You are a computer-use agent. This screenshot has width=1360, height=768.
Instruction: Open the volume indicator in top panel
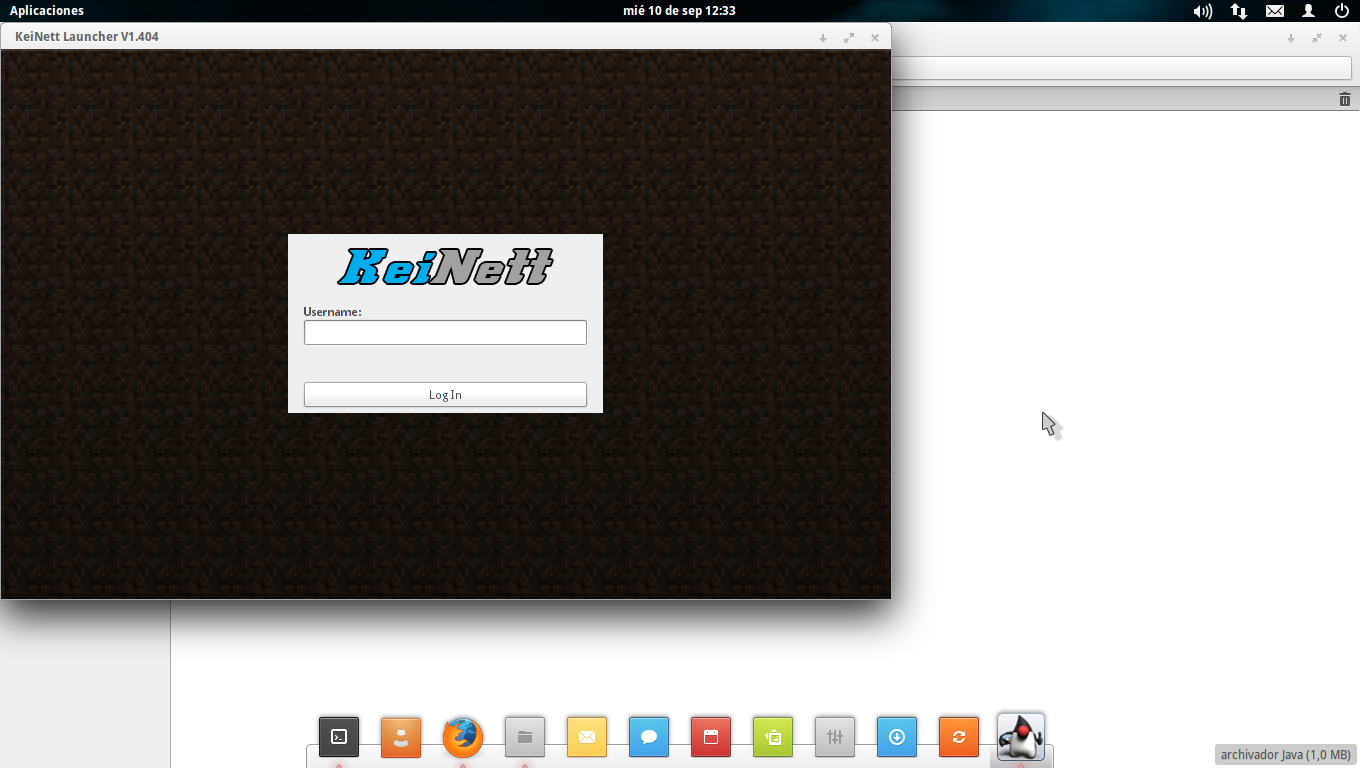click(x=1203, y=11)
